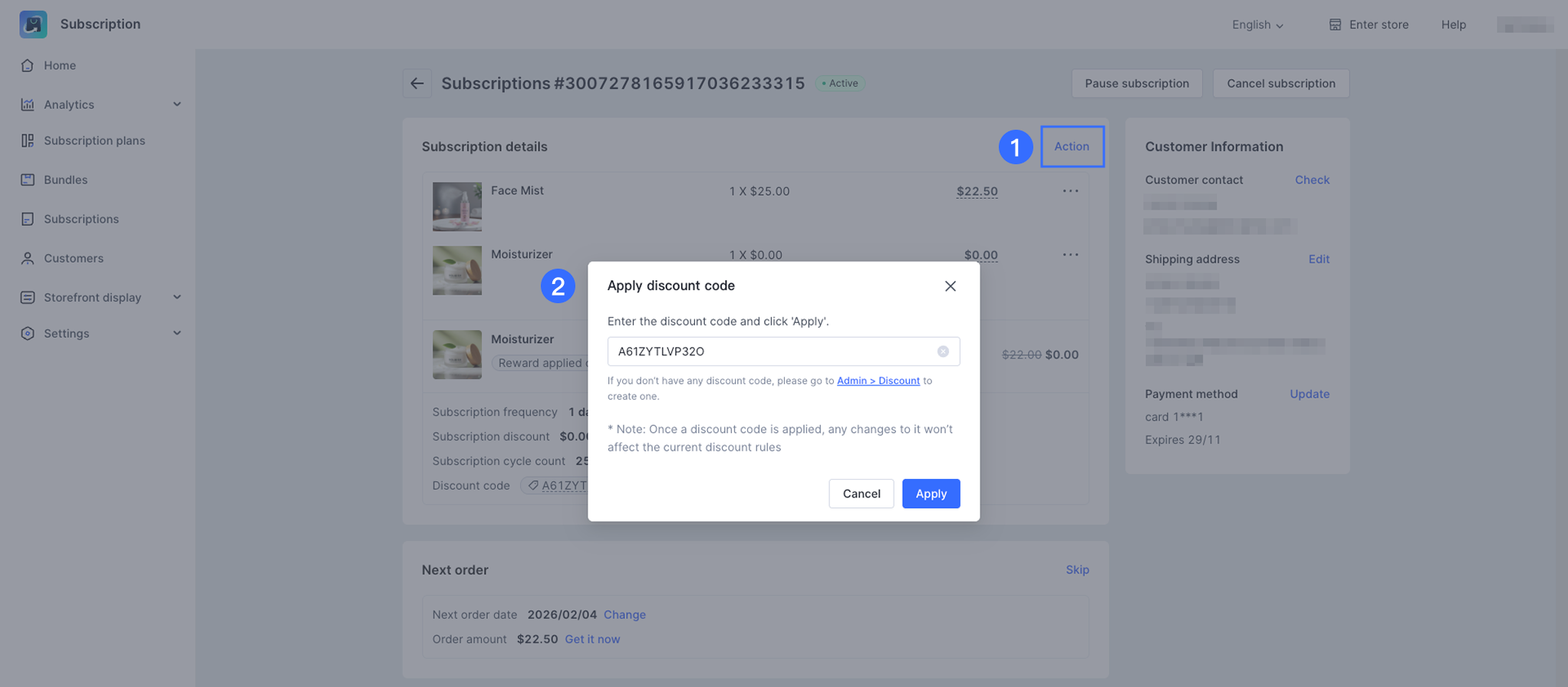This screenshot has height=687, width=1568.
Task: Change the next order date
Action: 624,614
